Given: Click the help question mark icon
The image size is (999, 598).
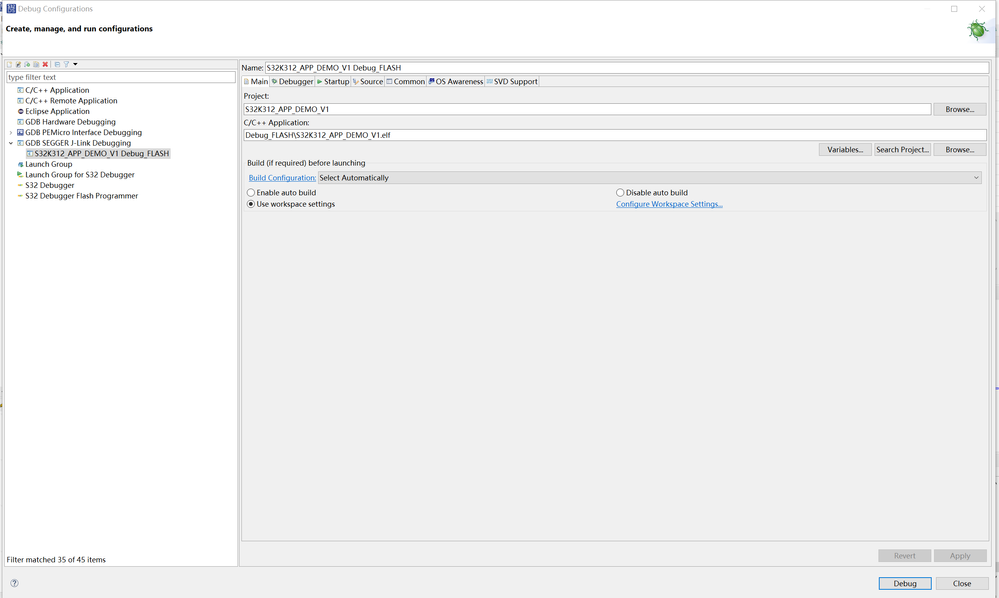Looking at the screenshot, I should [14, 583].
